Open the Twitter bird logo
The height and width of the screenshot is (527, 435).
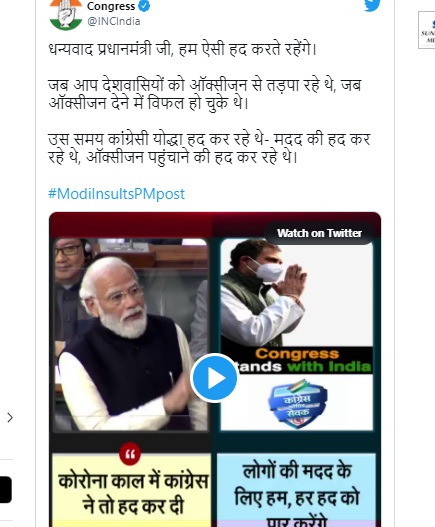click(372, 4)
